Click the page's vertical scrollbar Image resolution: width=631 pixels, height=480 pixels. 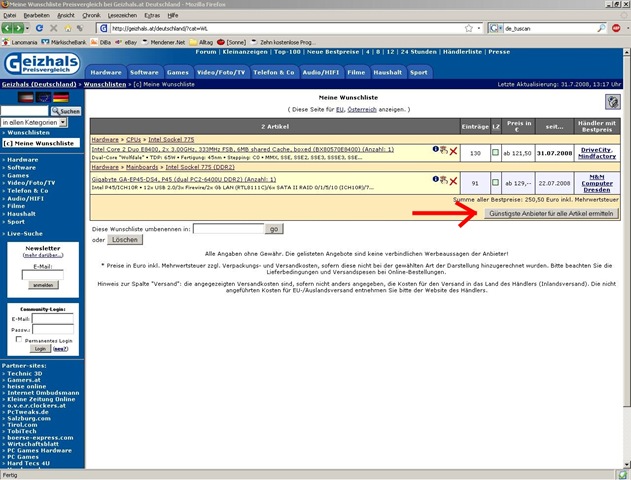(x=627, y=258)
